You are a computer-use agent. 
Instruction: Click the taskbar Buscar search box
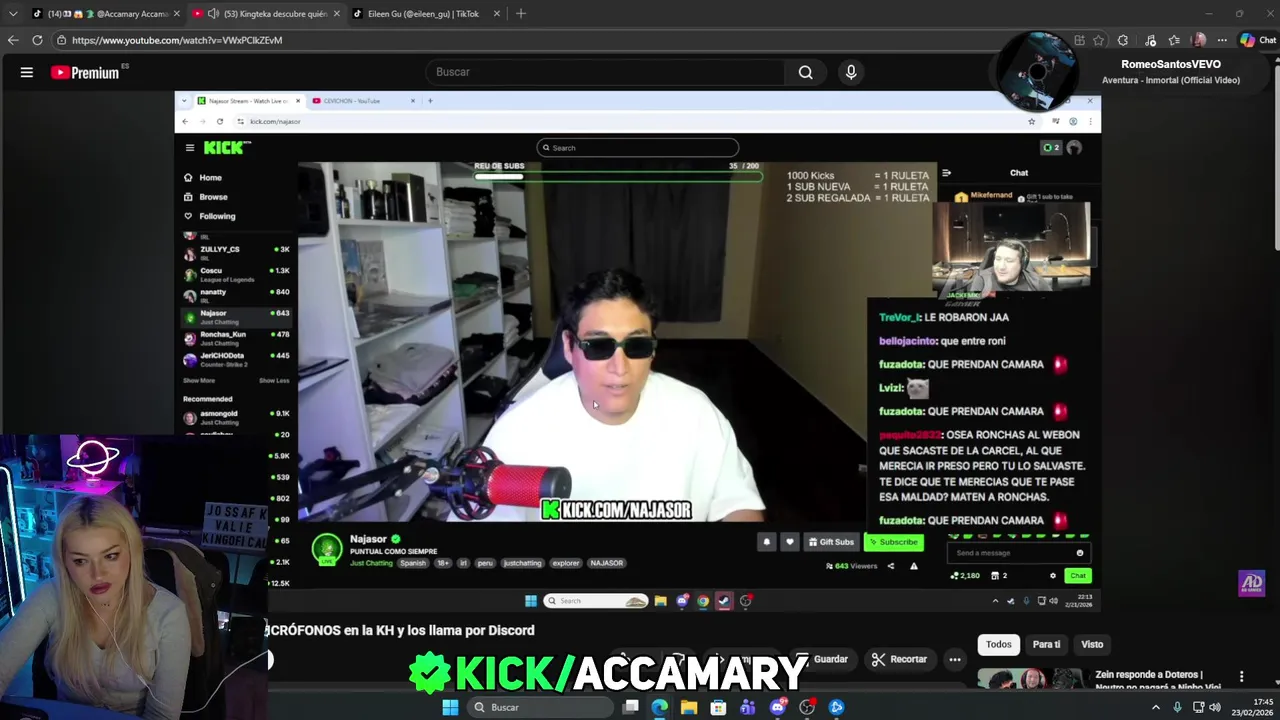542,707
